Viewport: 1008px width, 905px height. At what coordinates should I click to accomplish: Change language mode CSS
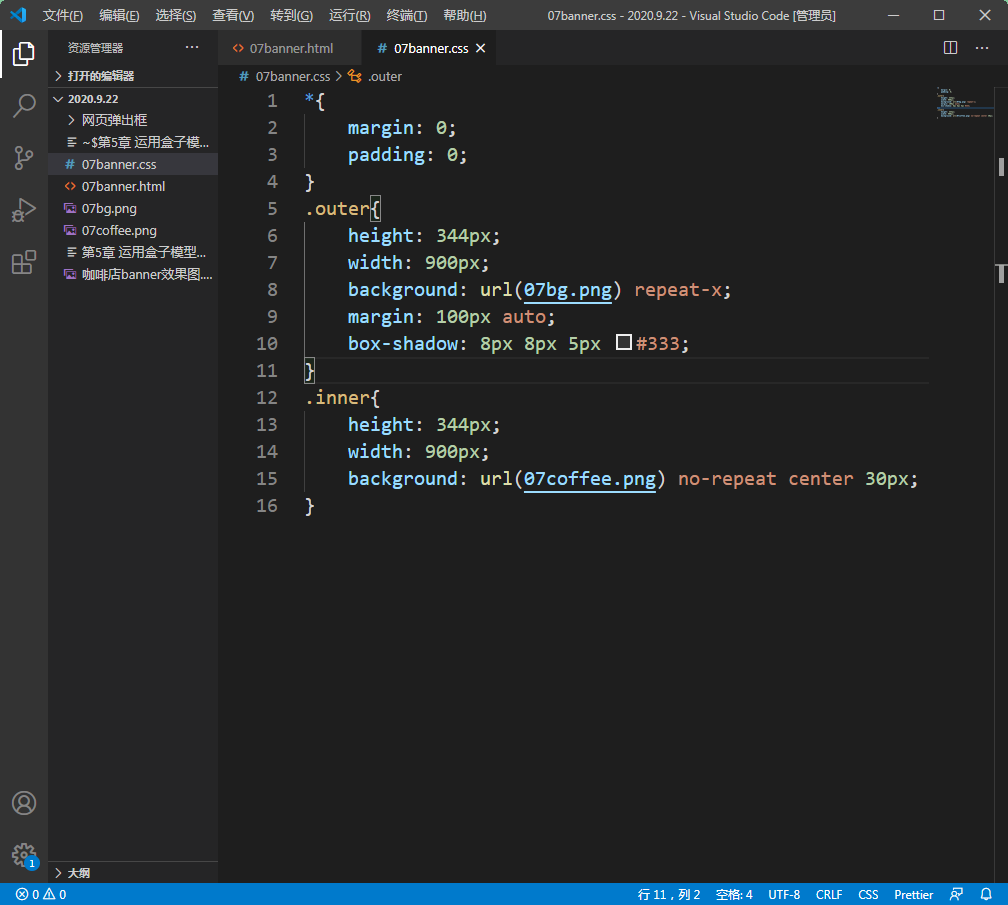coord(868,894)
